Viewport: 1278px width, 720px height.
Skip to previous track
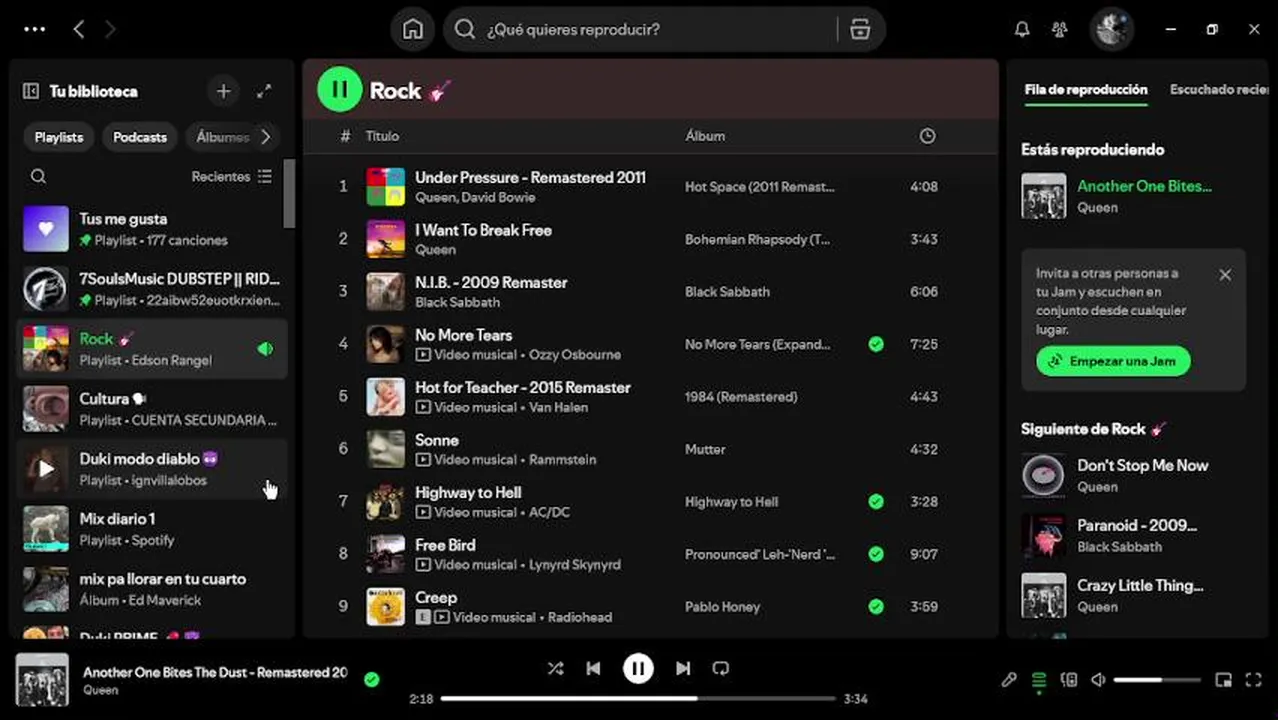pos(593,668)
